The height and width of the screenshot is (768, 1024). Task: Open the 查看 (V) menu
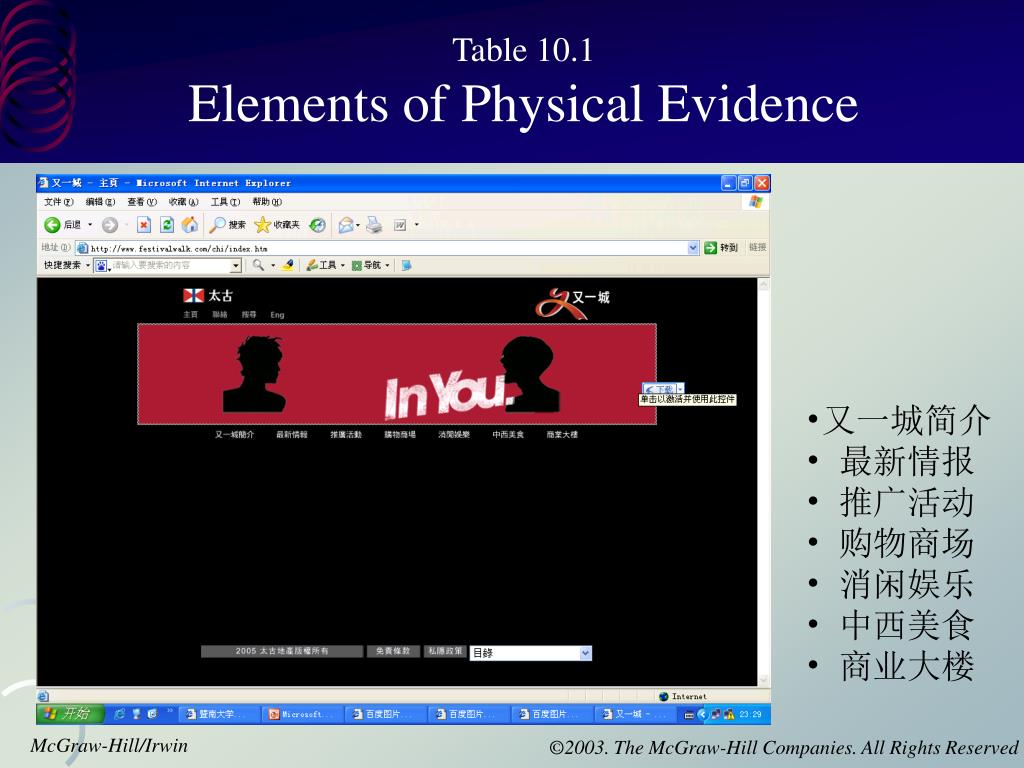(x=142, y=202)
